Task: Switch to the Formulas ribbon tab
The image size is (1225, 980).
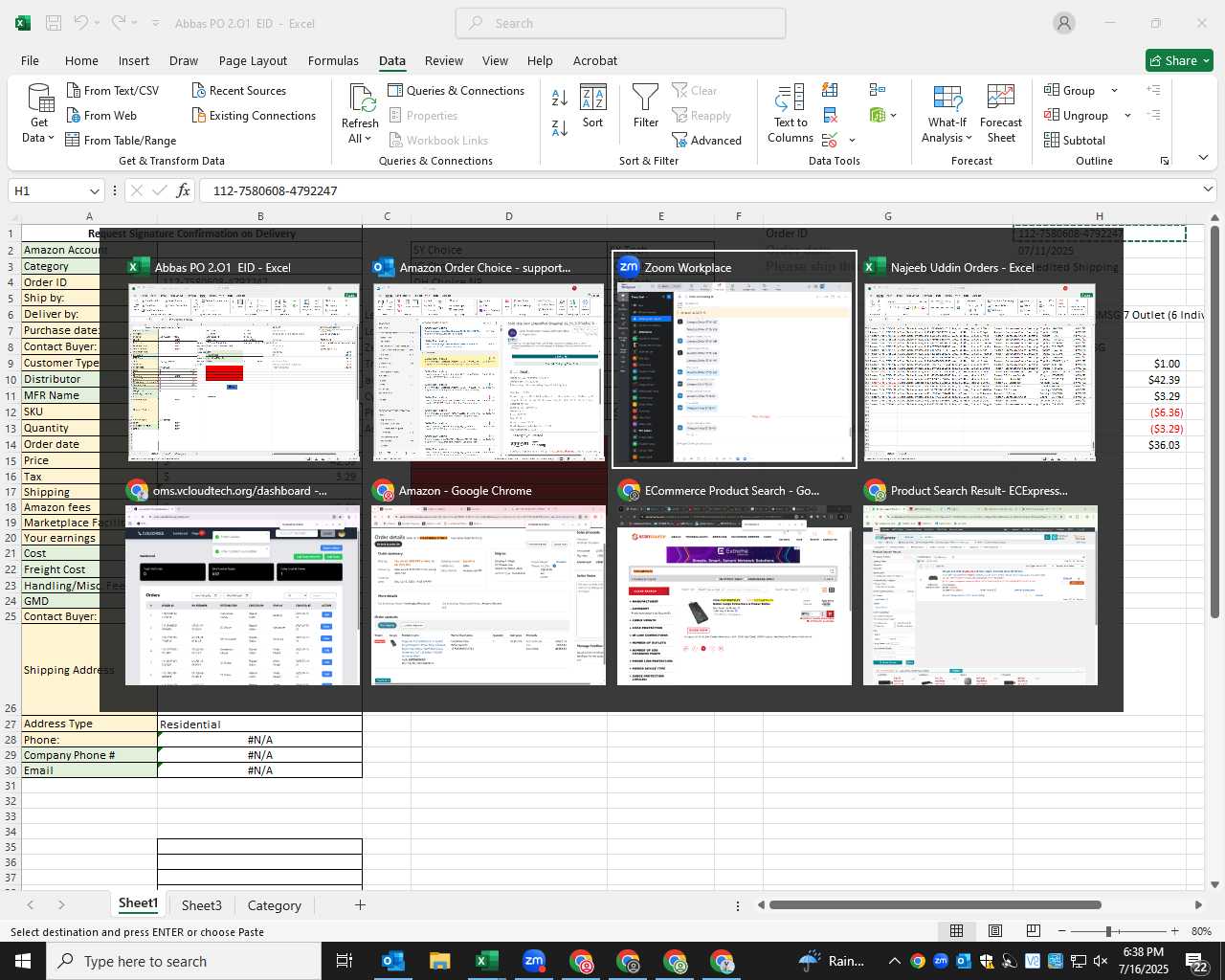Action: (333, 60)
